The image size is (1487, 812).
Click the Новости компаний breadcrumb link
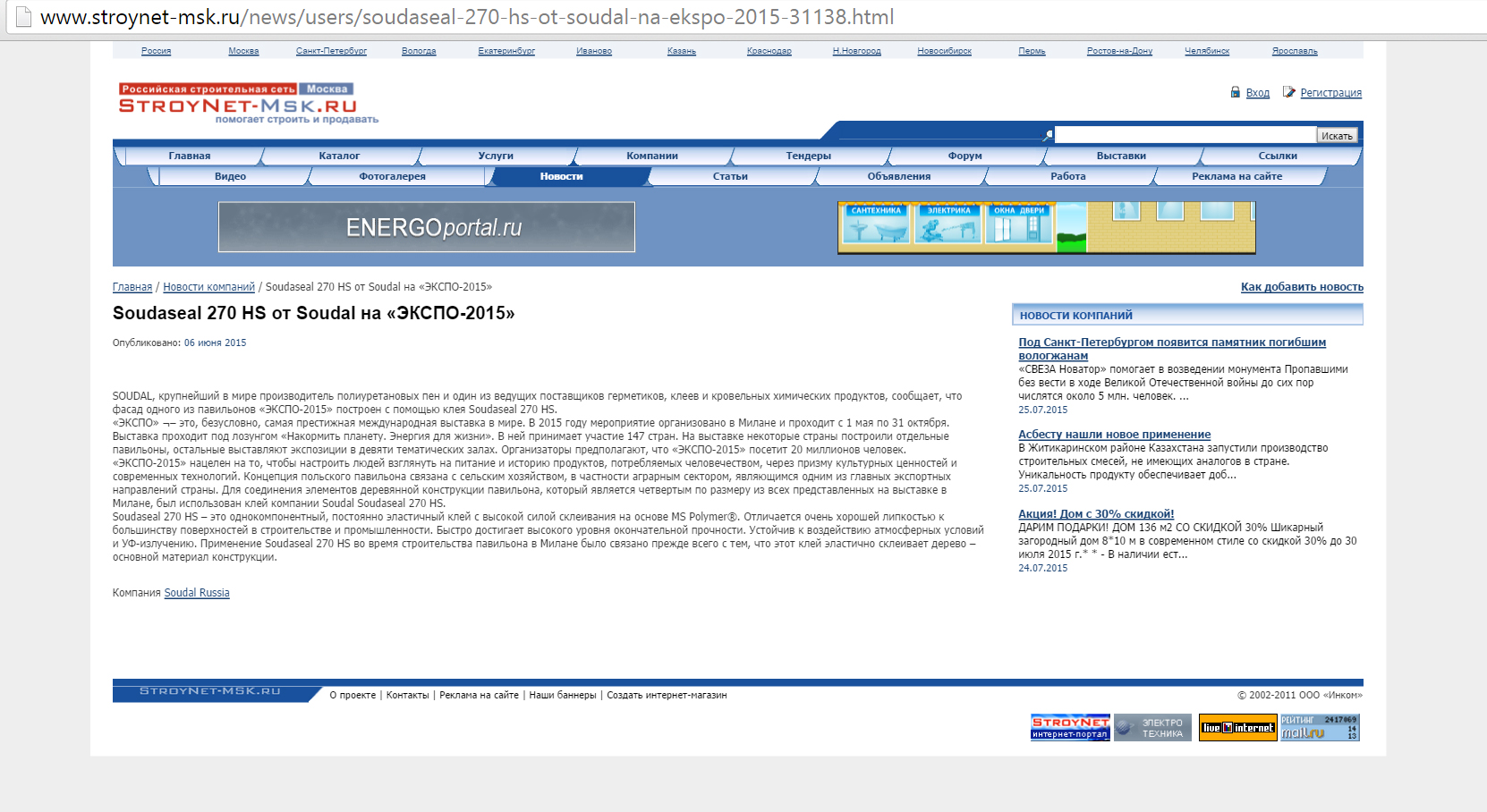click(208, 287)
